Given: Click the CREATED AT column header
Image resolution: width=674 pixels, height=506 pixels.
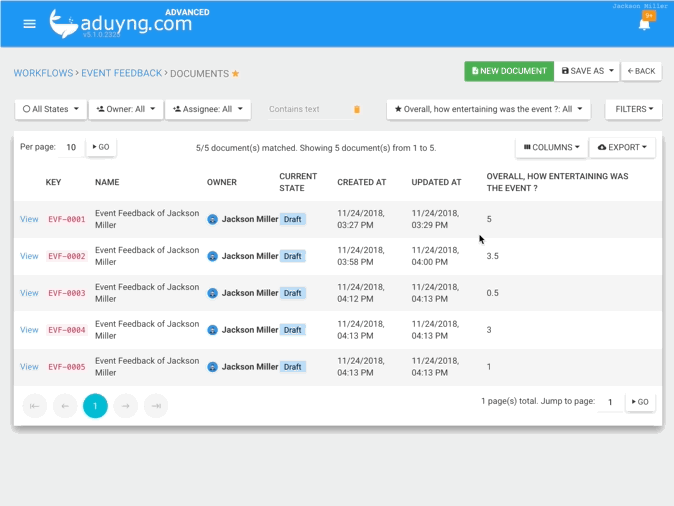Looking at the screenshot, I should pos(362,182).
